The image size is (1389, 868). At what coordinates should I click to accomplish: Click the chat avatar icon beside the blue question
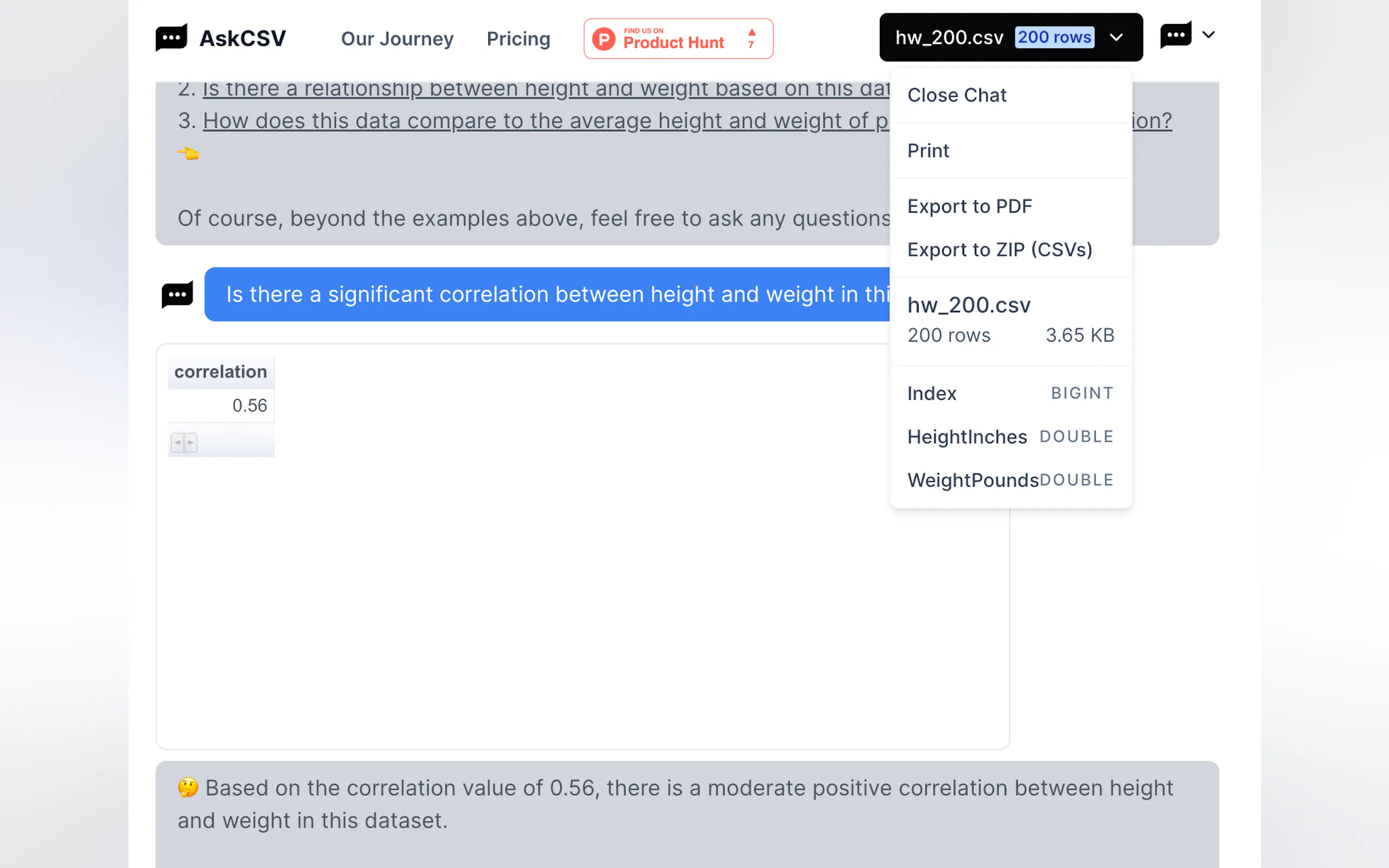[177, 295]
